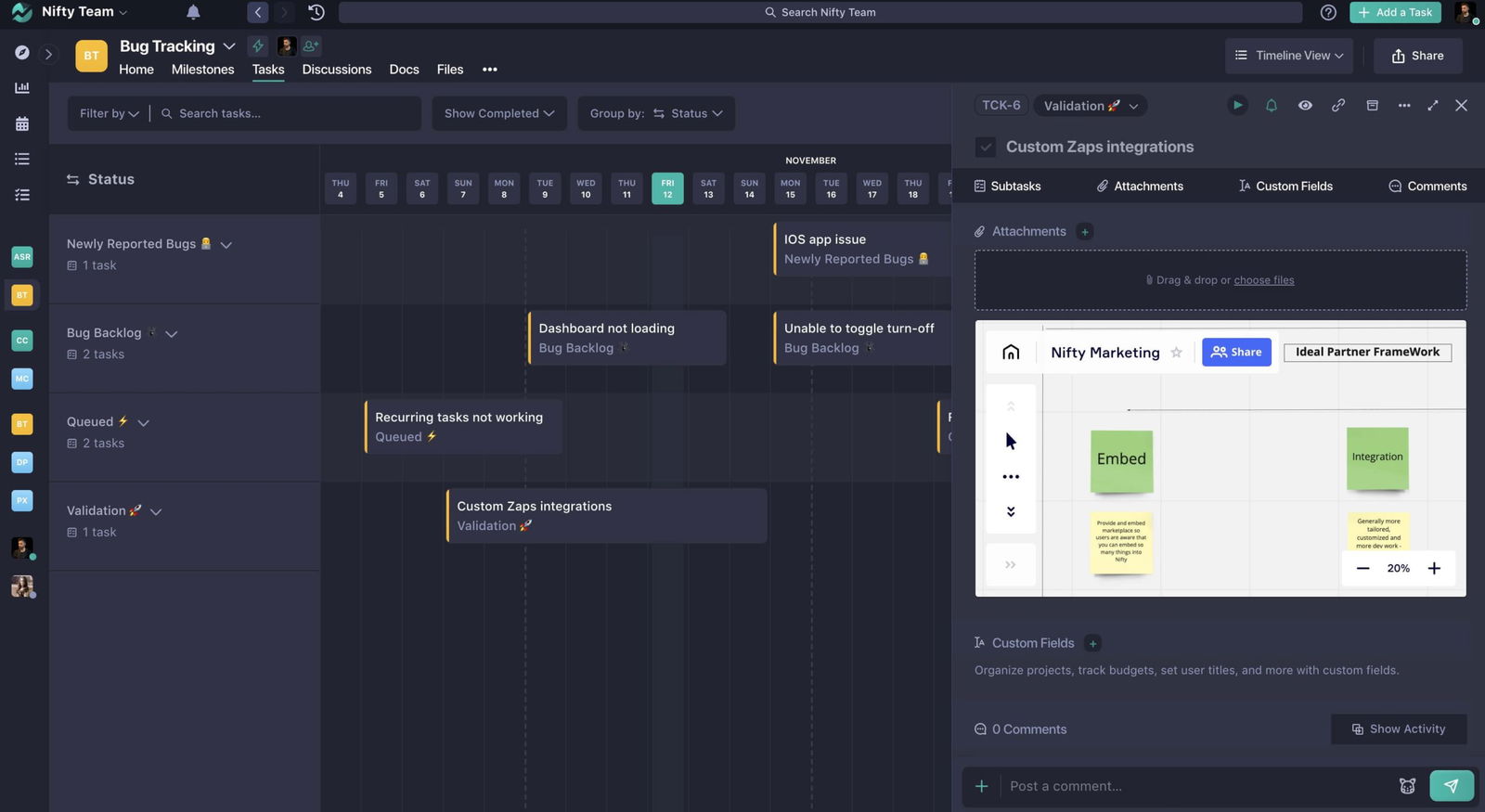Add a custom field with plus icon
The image size is (1485, 812).
tap(1092, 643)
